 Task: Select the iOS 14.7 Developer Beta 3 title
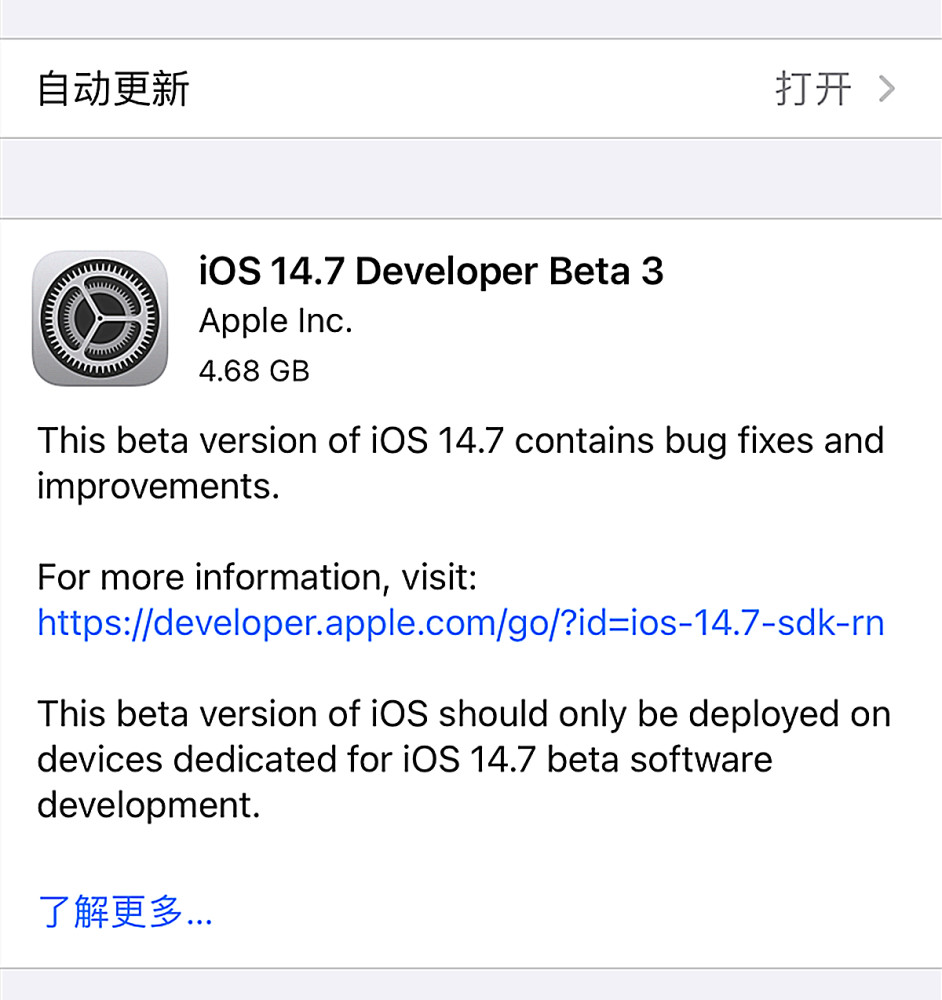pyautogui.click(x=431, y=271)
